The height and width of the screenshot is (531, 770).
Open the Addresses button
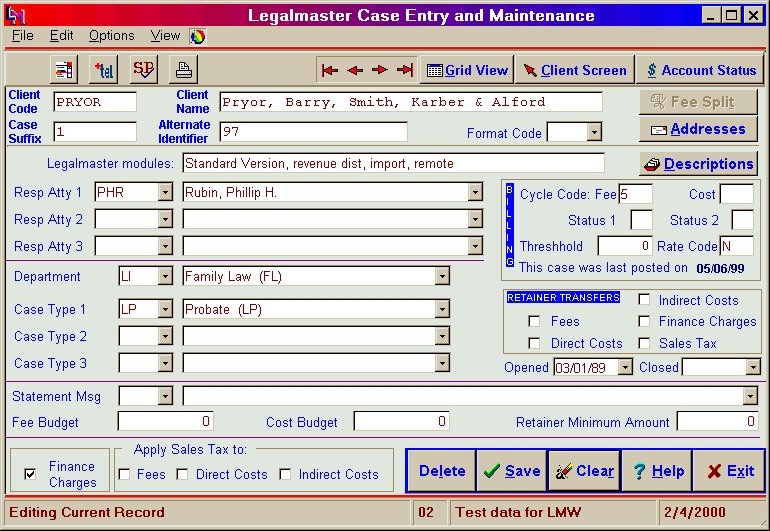click(698, 129)
